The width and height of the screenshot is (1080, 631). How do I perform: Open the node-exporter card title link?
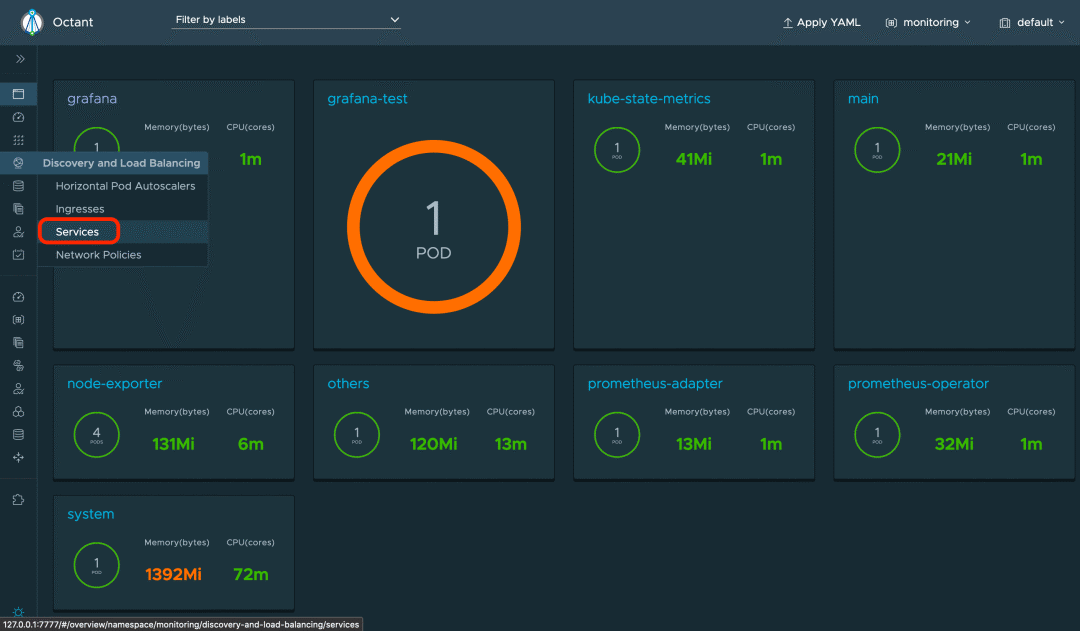(x=114, y=383)
